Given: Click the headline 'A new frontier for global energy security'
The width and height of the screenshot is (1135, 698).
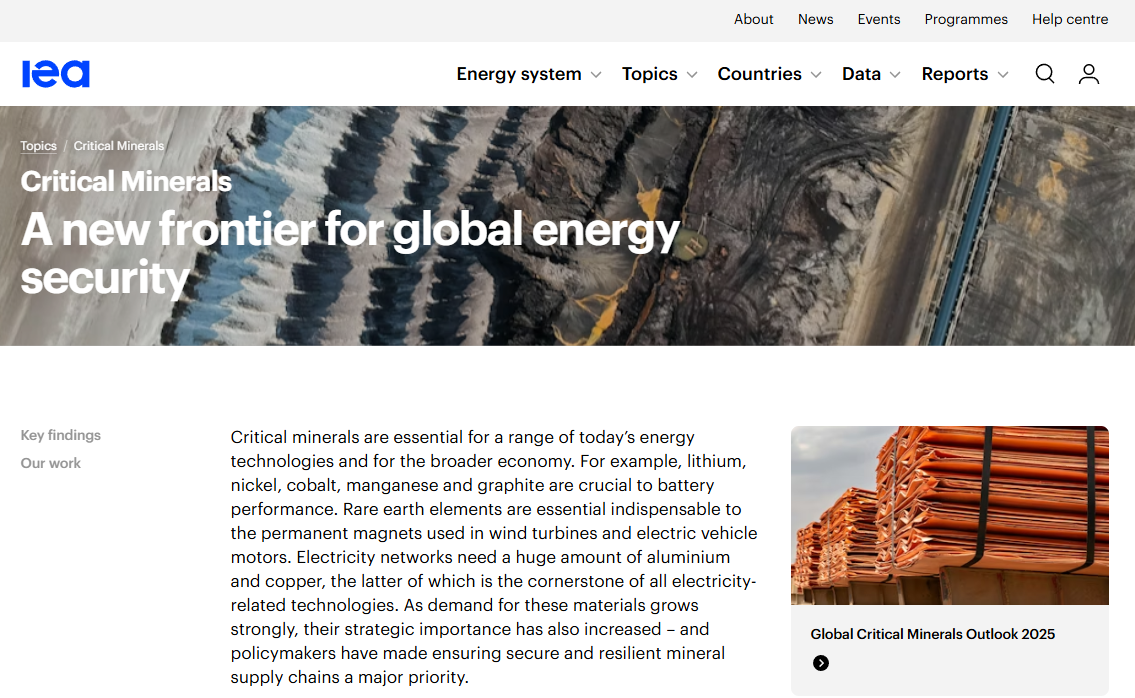Looking at the screenshot, I should coord(350,253).
